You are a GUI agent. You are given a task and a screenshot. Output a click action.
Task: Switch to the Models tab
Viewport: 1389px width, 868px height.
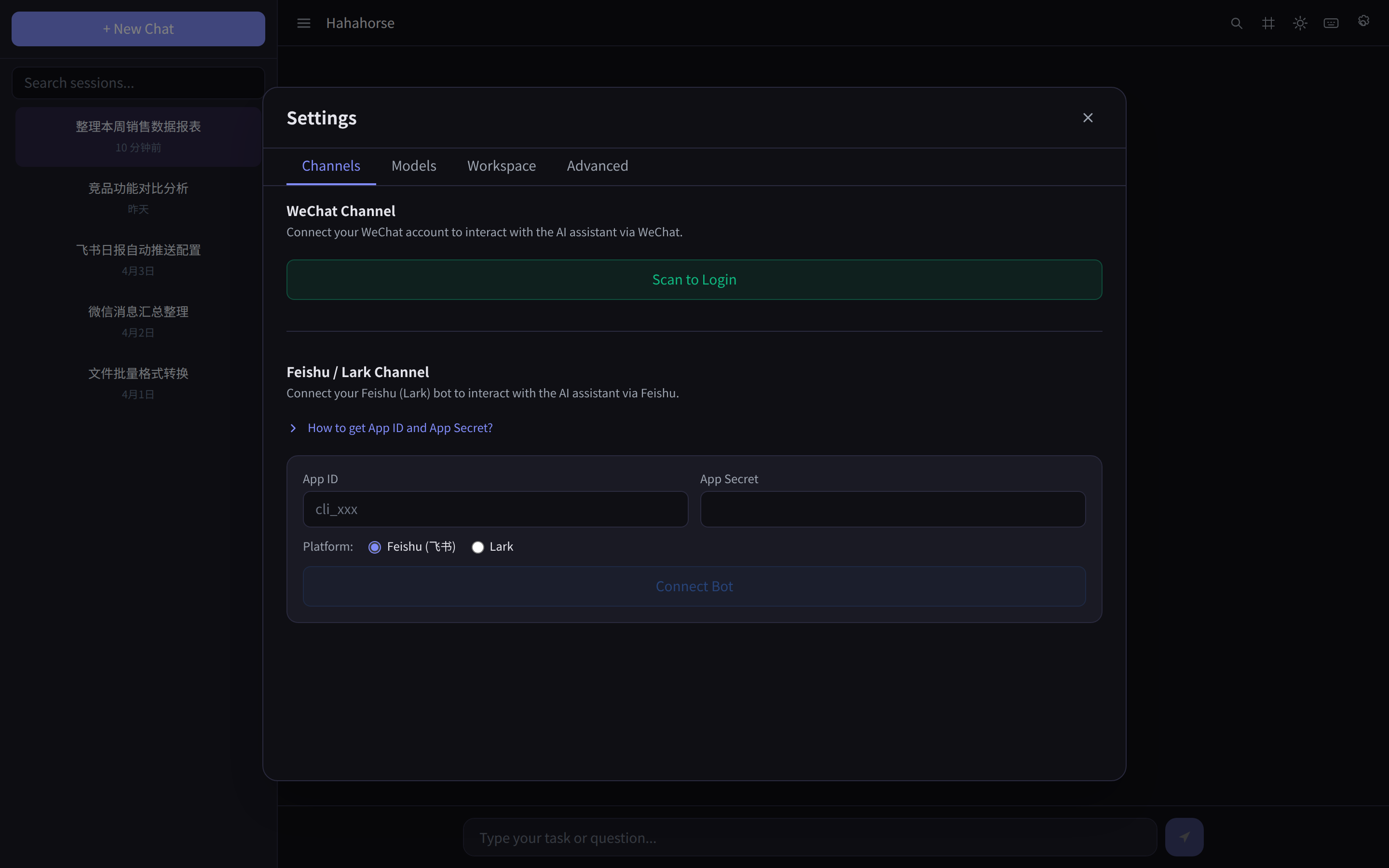[x=413, y=166]
